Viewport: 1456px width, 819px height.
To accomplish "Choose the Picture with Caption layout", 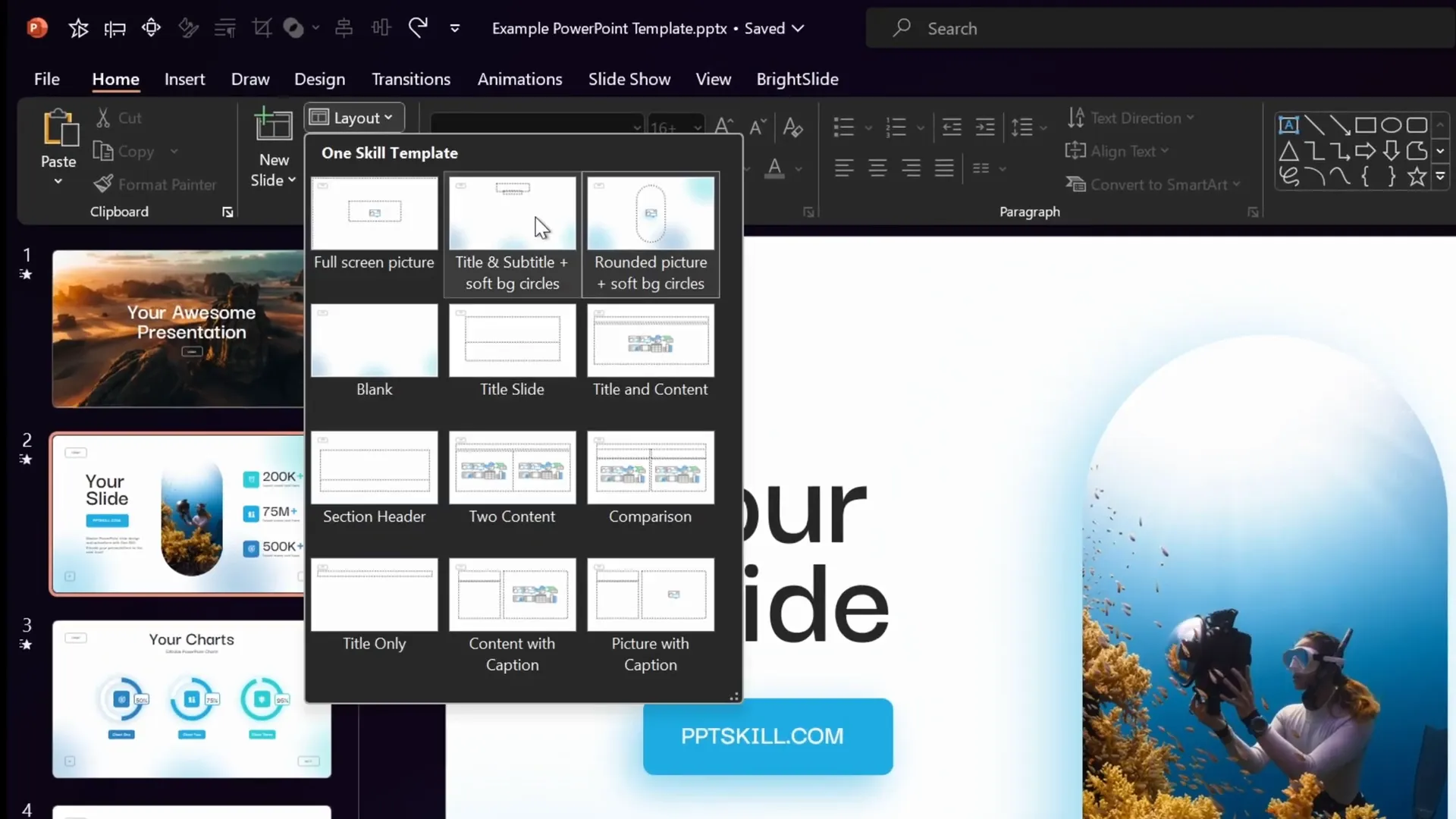I will click(650, 616).
